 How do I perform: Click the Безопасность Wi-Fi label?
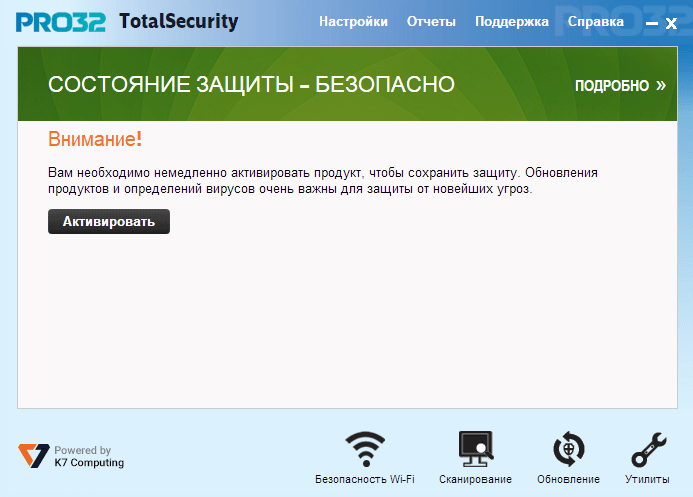point(365,479)
